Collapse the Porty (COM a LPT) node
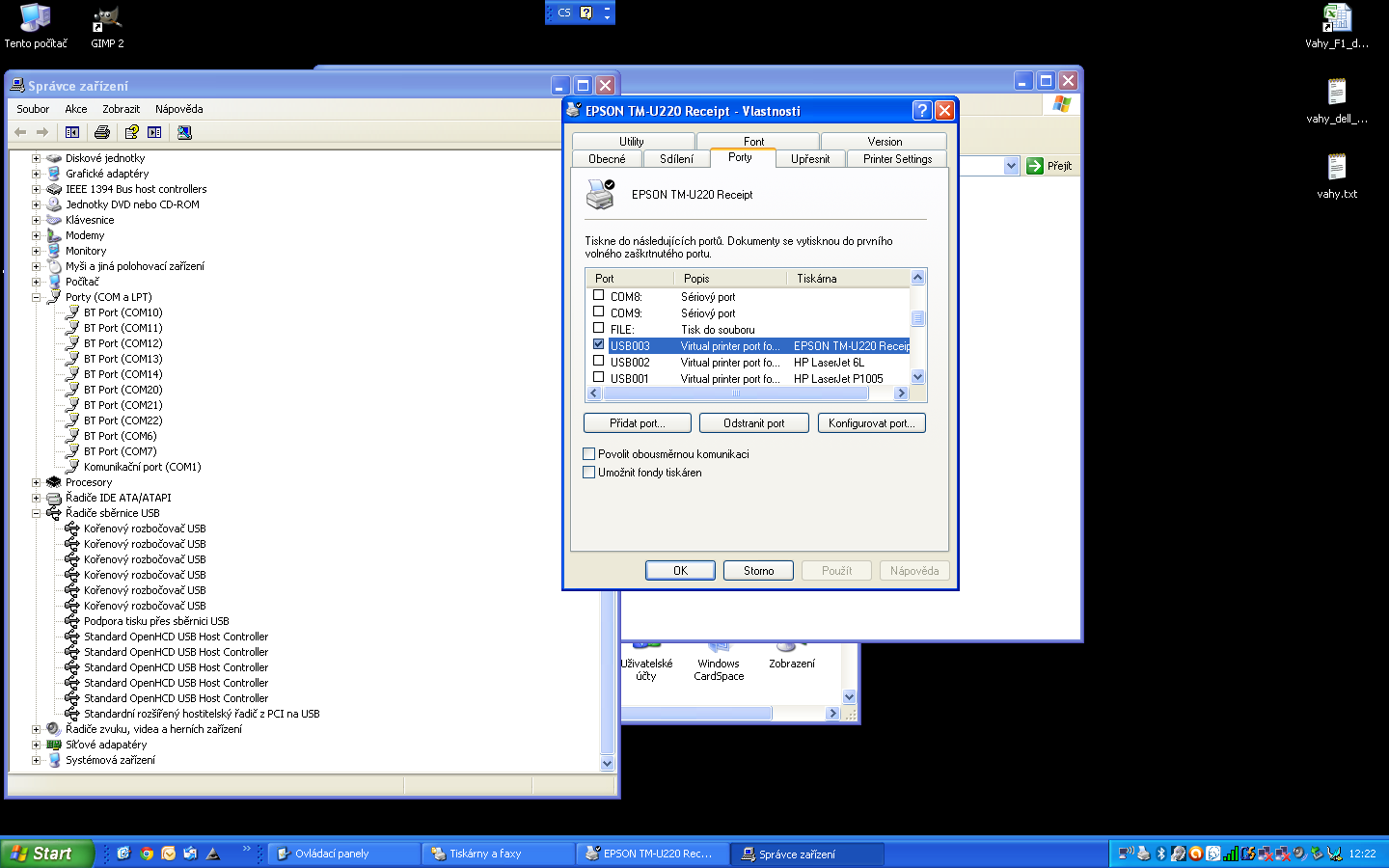1389x868 pixels. coord(37,297)
